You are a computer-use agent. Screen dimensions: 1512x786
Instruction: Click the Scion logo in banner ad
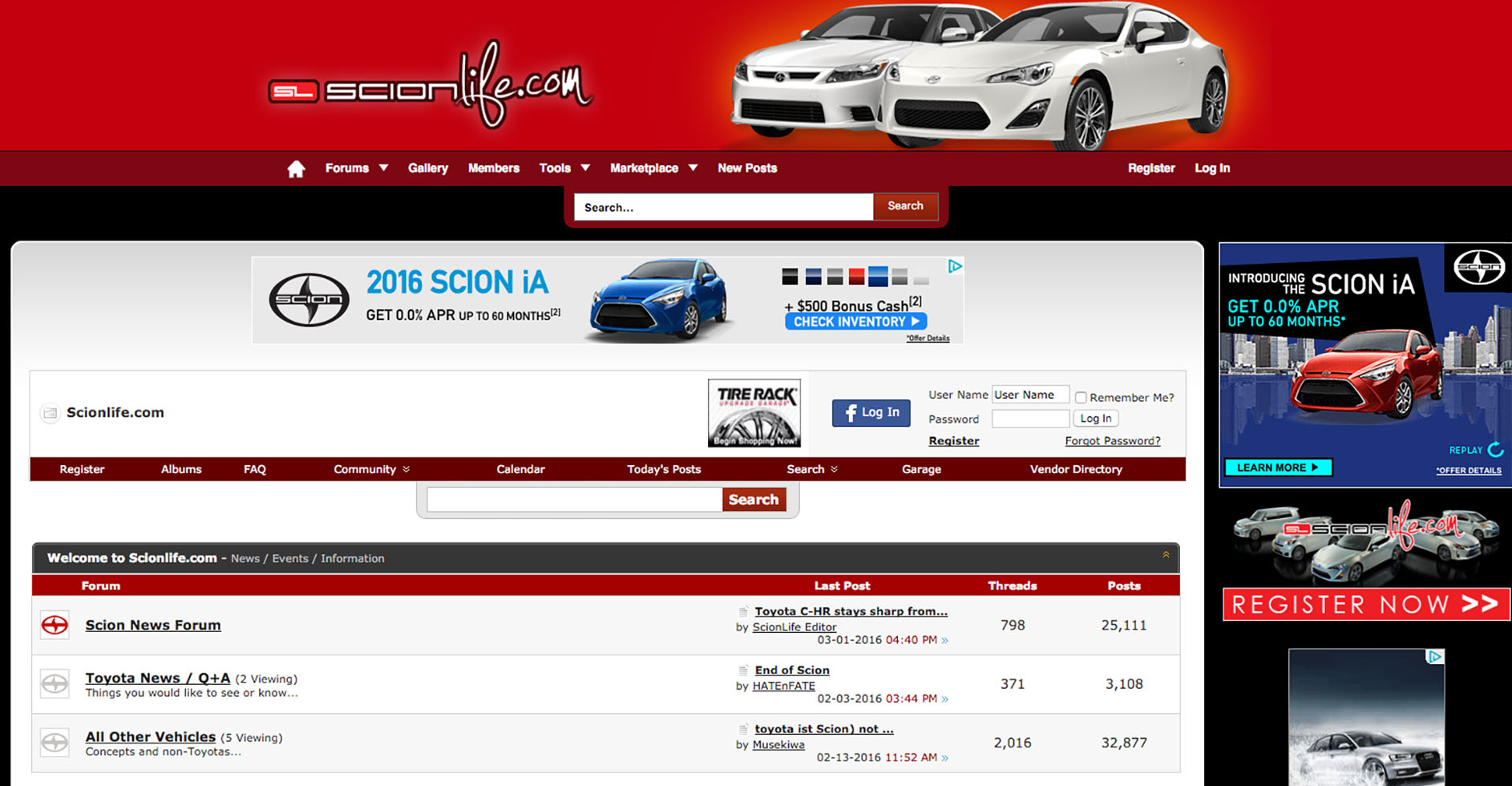[x=309, y=300]
